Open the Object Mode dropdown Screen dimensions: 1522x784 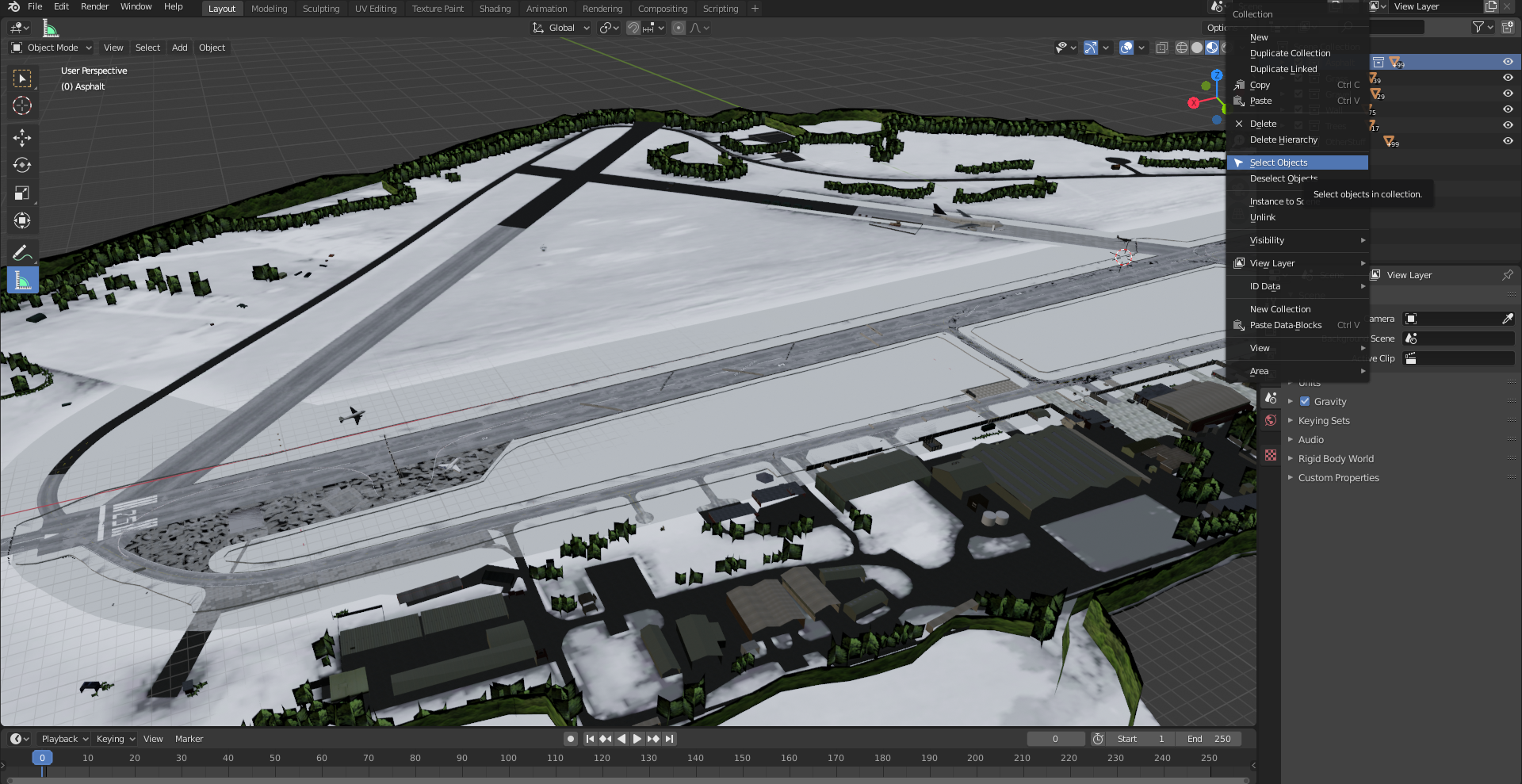(52, 48)
